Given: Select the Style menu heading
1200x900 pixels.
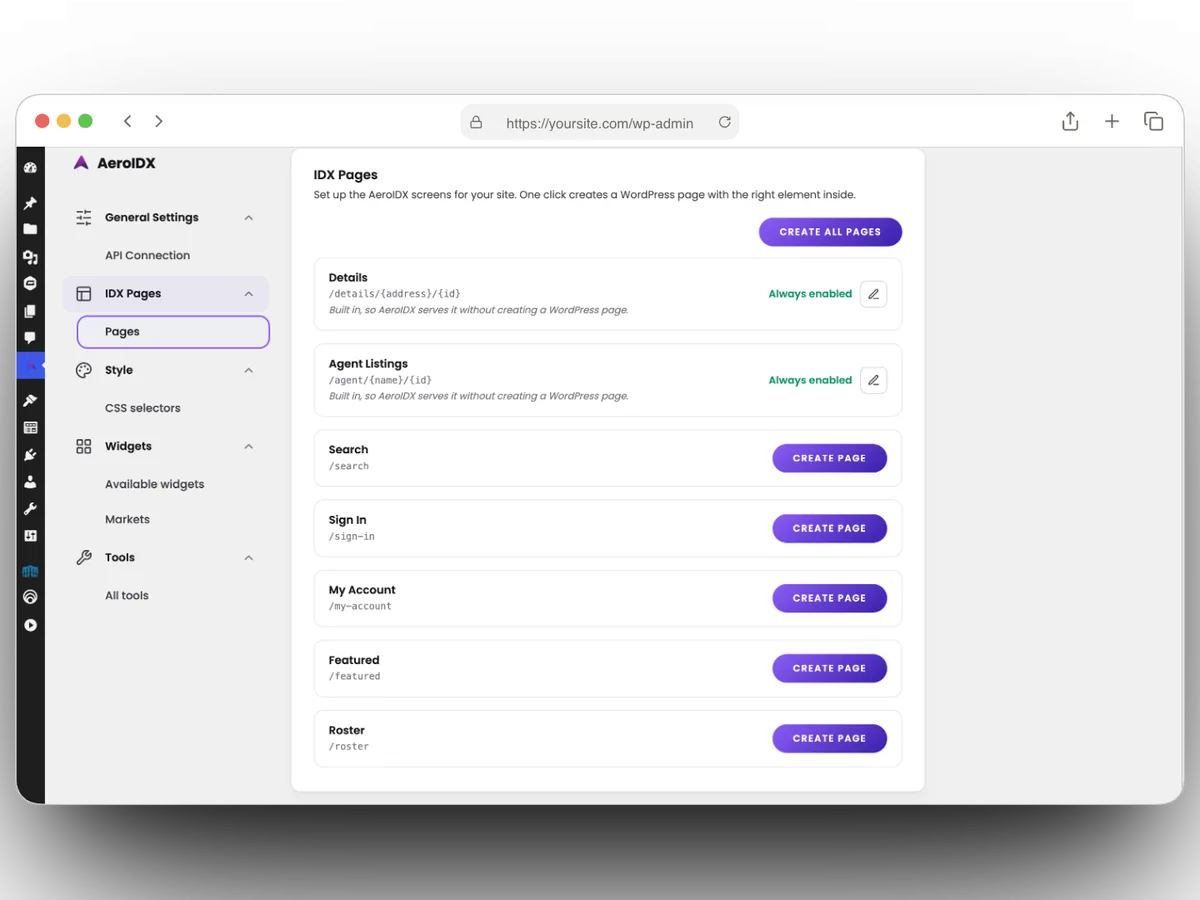Looking at the screenshot, I should tap(119, 370).
